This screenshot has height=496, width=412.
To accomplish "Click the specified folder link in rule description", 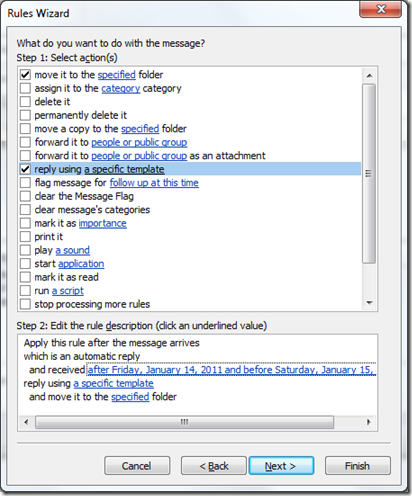I will [x=130, y=397].
